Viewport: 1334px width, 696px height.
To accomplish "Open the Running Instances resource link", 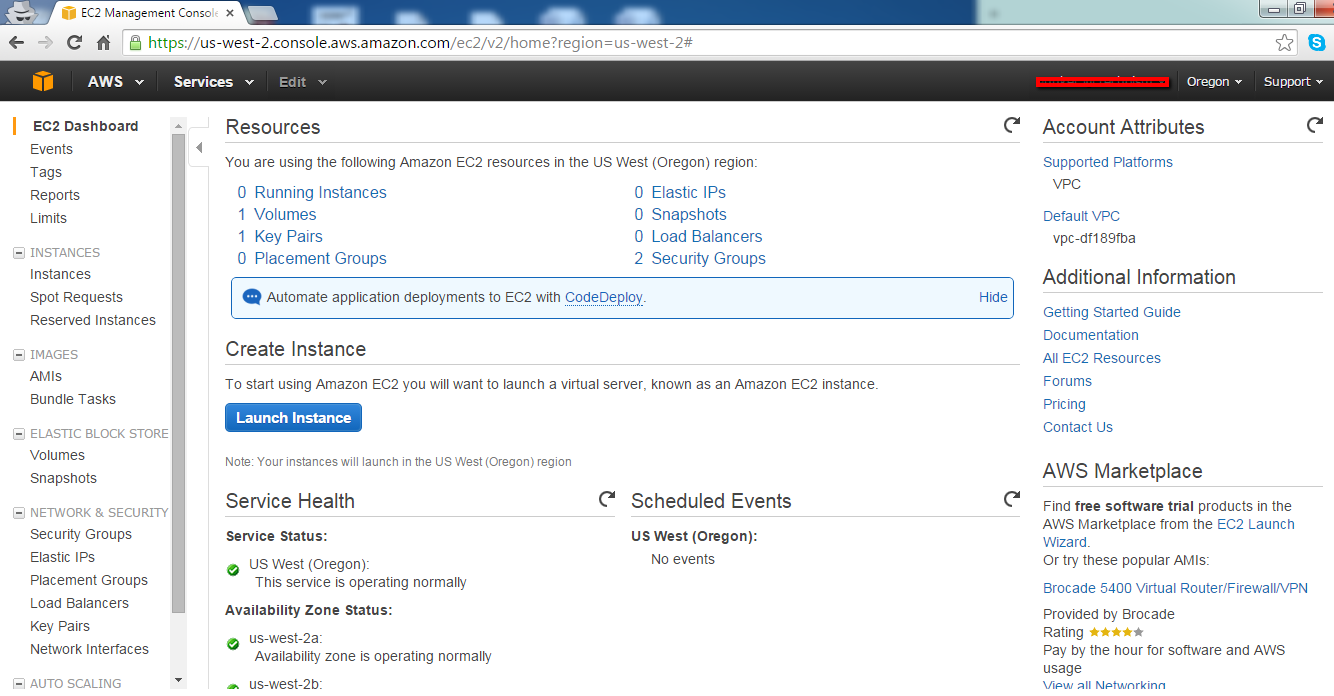I will coord(320,192).
